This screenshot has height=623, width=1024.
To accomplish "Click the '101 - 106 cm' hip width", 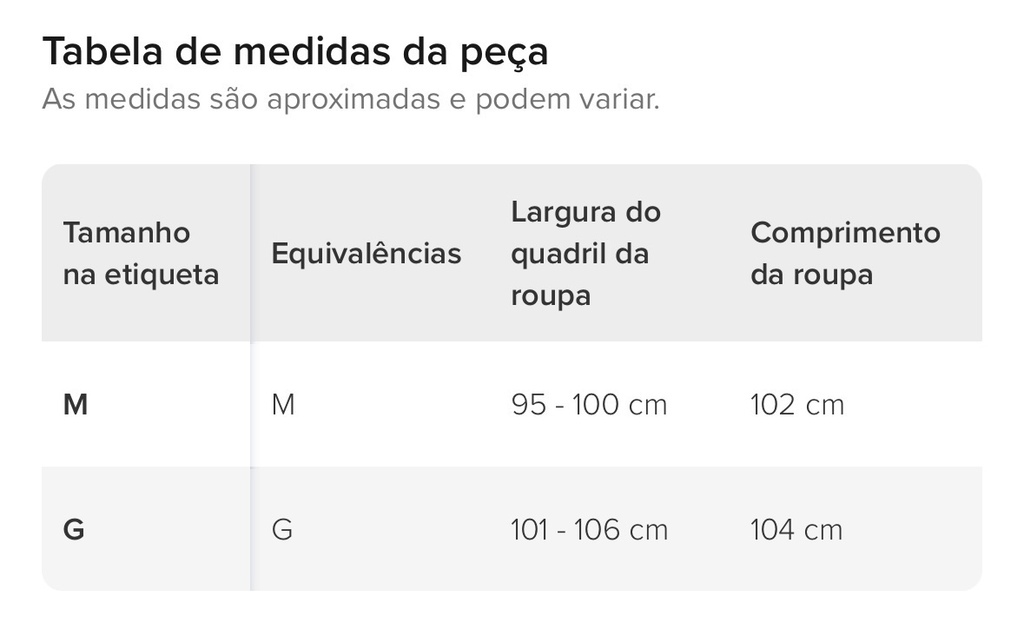I will (589, 530).
